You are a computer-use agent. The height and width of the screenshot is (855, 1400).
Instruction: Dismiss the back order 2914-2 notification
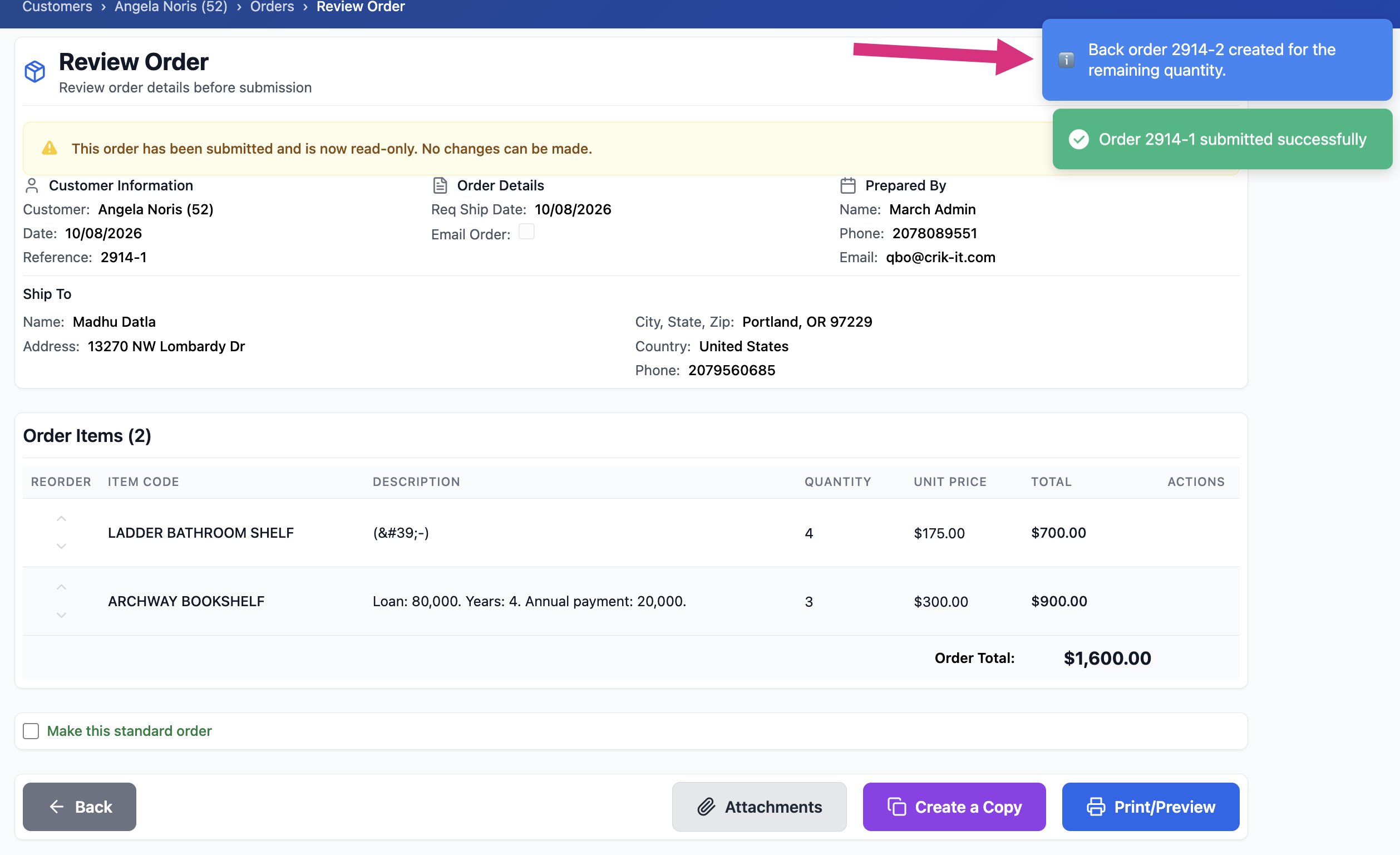[x=1216, y=60]
